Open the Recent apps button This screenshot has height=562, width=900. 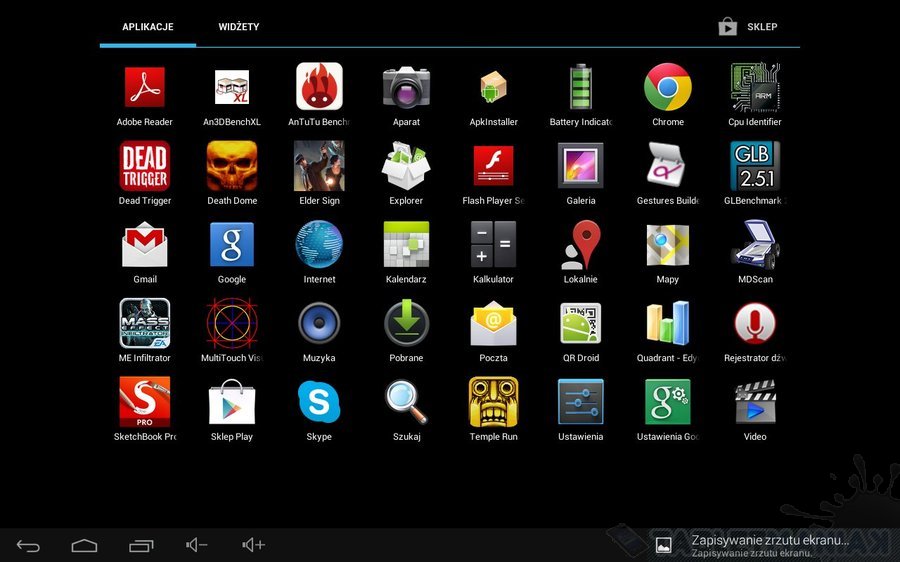click(141, 545)
